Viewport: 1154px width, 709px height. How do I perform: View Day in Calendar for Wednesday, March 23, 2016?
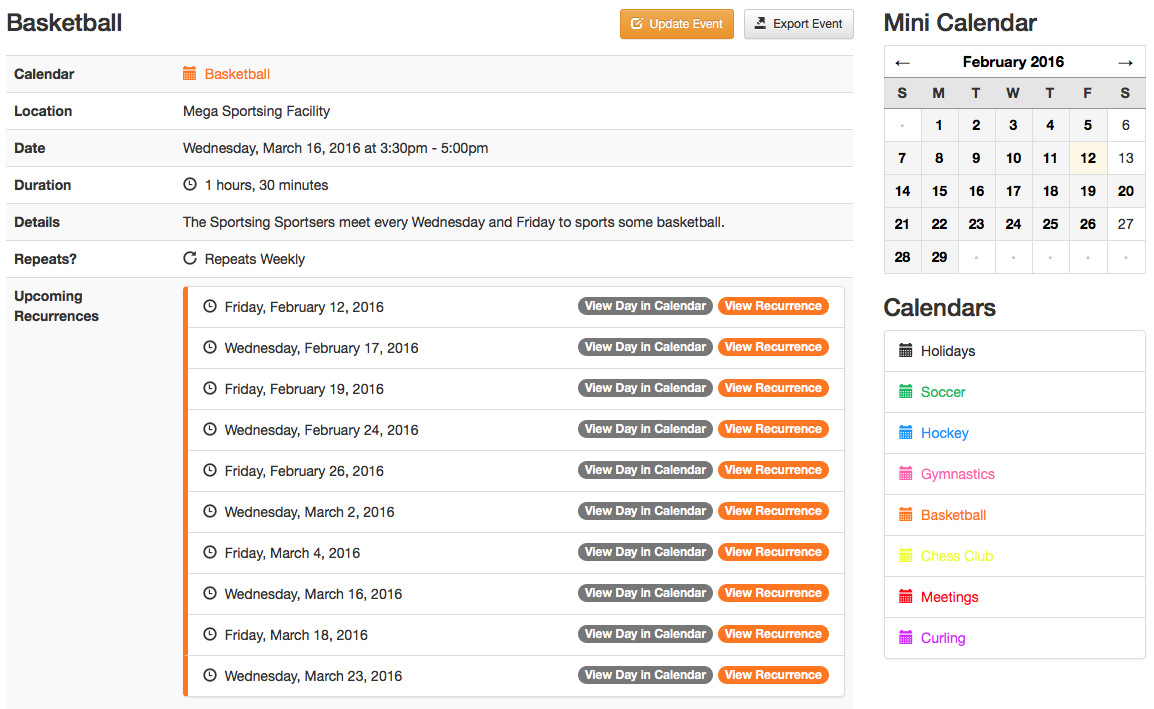pyautogui.click(x=645, y=675)
